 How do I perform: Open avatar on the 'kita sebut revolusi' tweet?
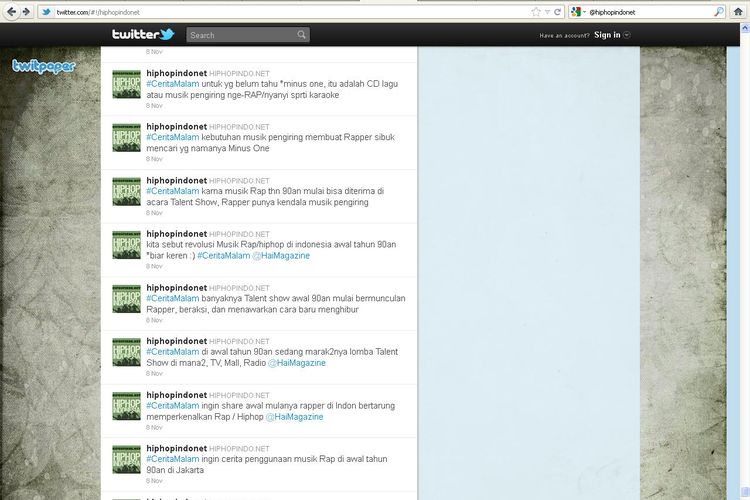(x=126, y=245)
